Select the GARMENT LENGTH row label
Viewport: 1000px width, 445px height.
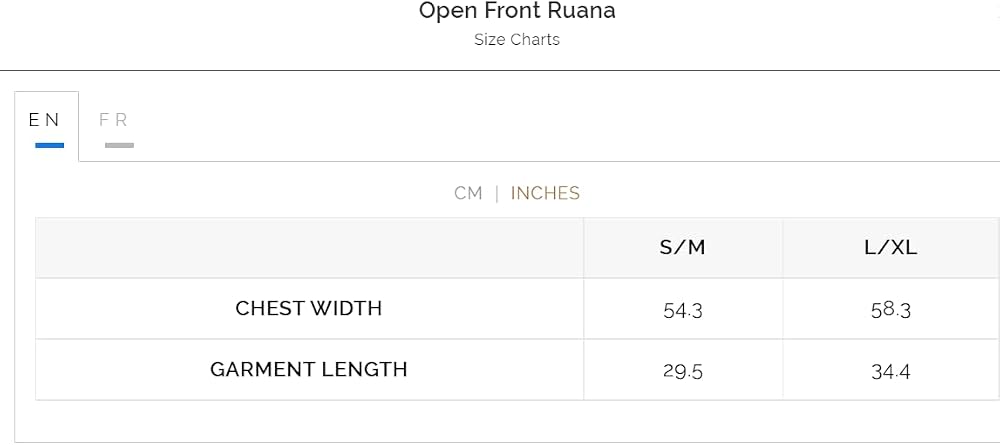click(309, 370)
